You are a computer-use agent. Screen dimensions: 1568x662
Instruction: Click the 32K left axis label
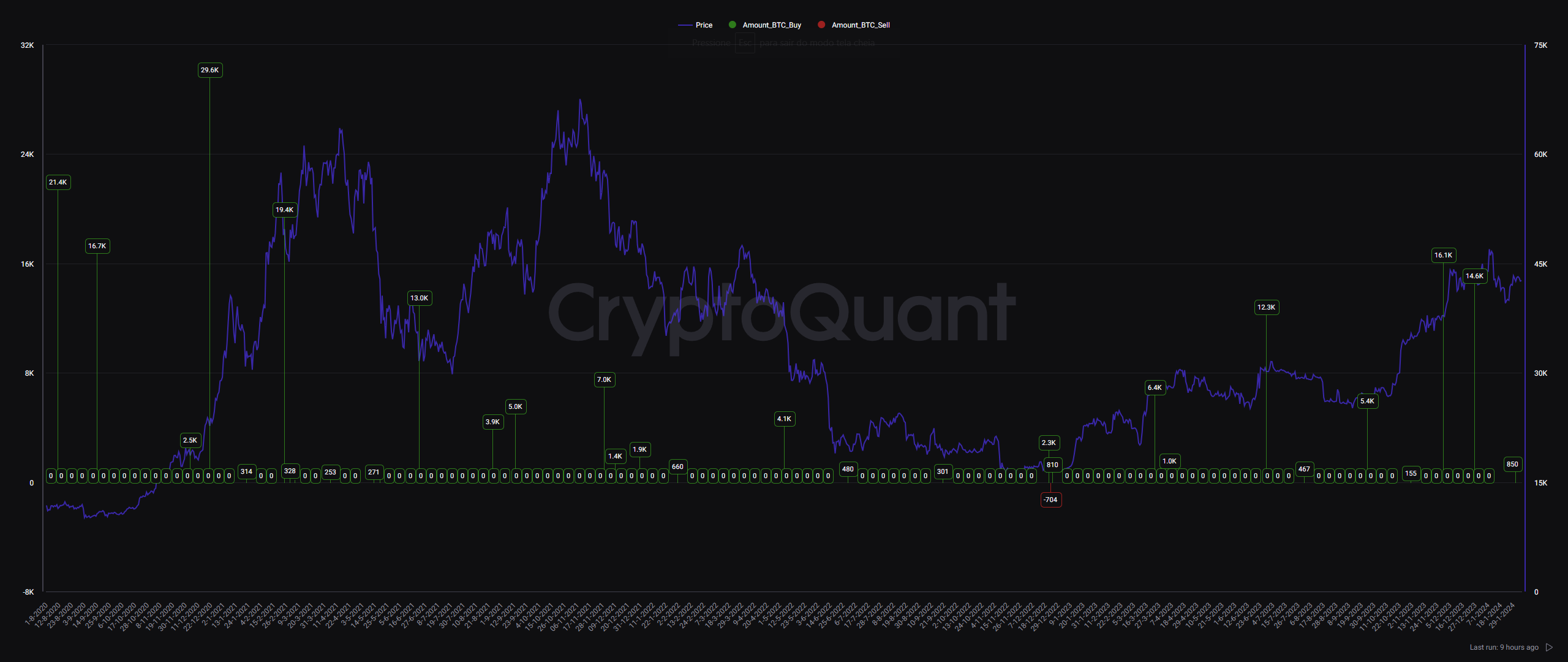[x=28, y=45]
